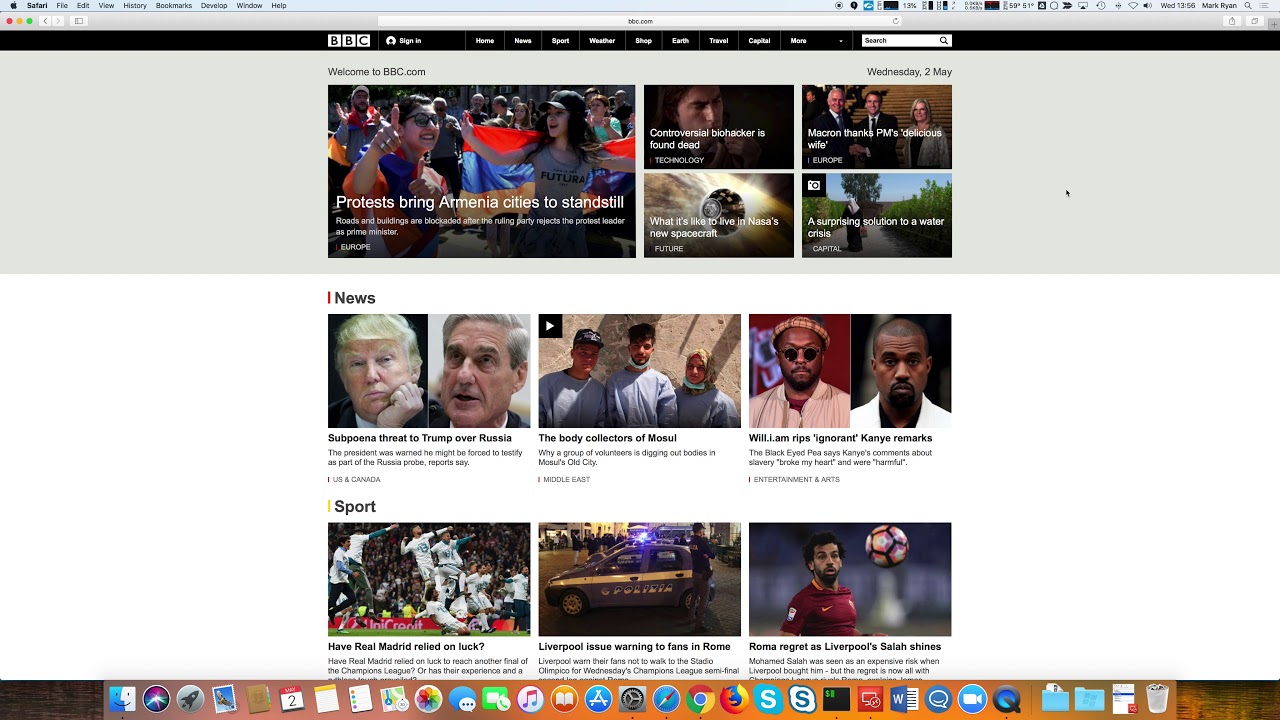The image size is (1280, 720).
Task: Open the Develop menu
Action: coord(214,6)
